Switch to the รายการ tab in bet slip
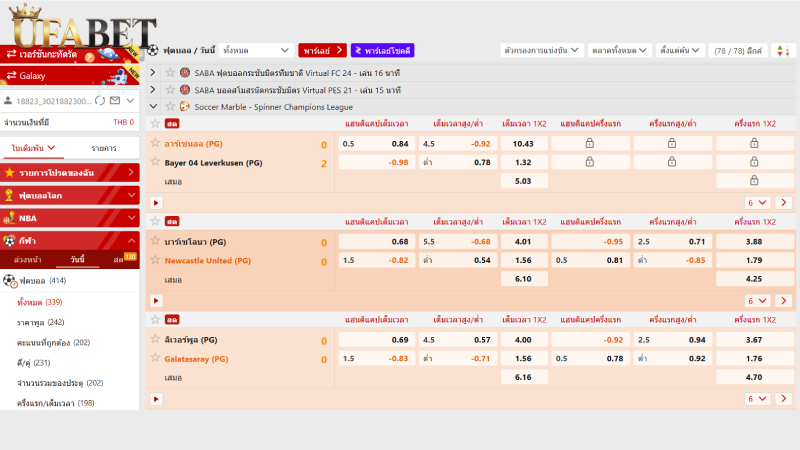This screenshot has width=800, height=450. (x=104, y=148)
